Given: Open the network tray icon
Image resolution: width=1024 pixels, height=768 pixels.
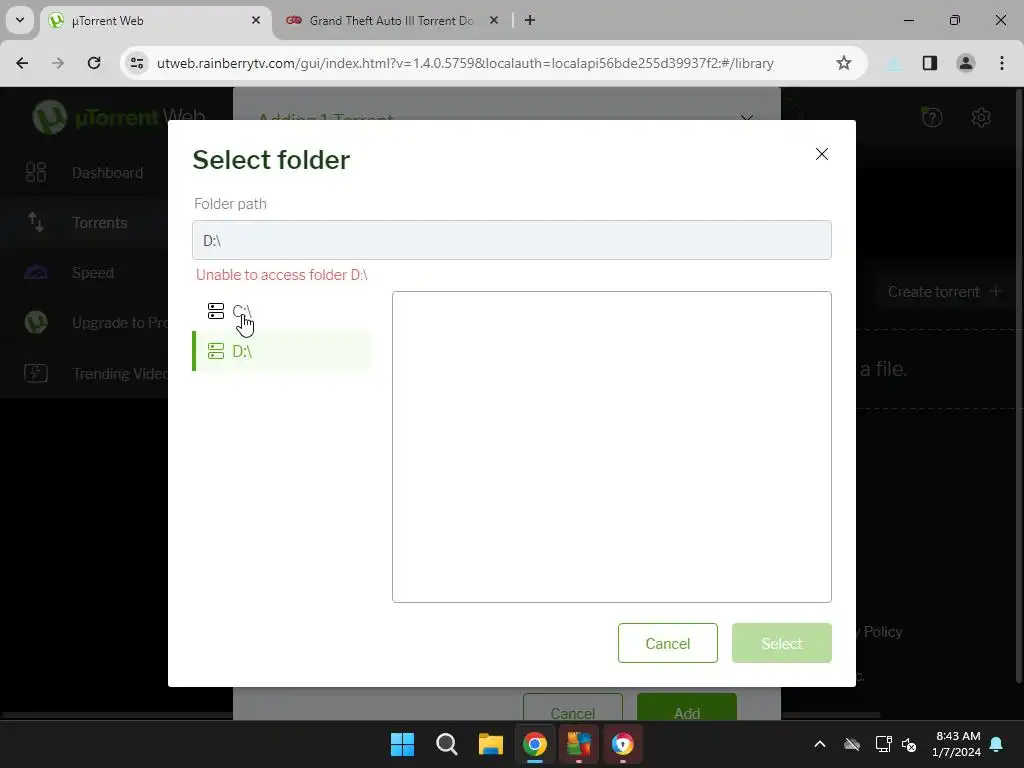Looking at the screenshot, I should (x=884, y=744).
